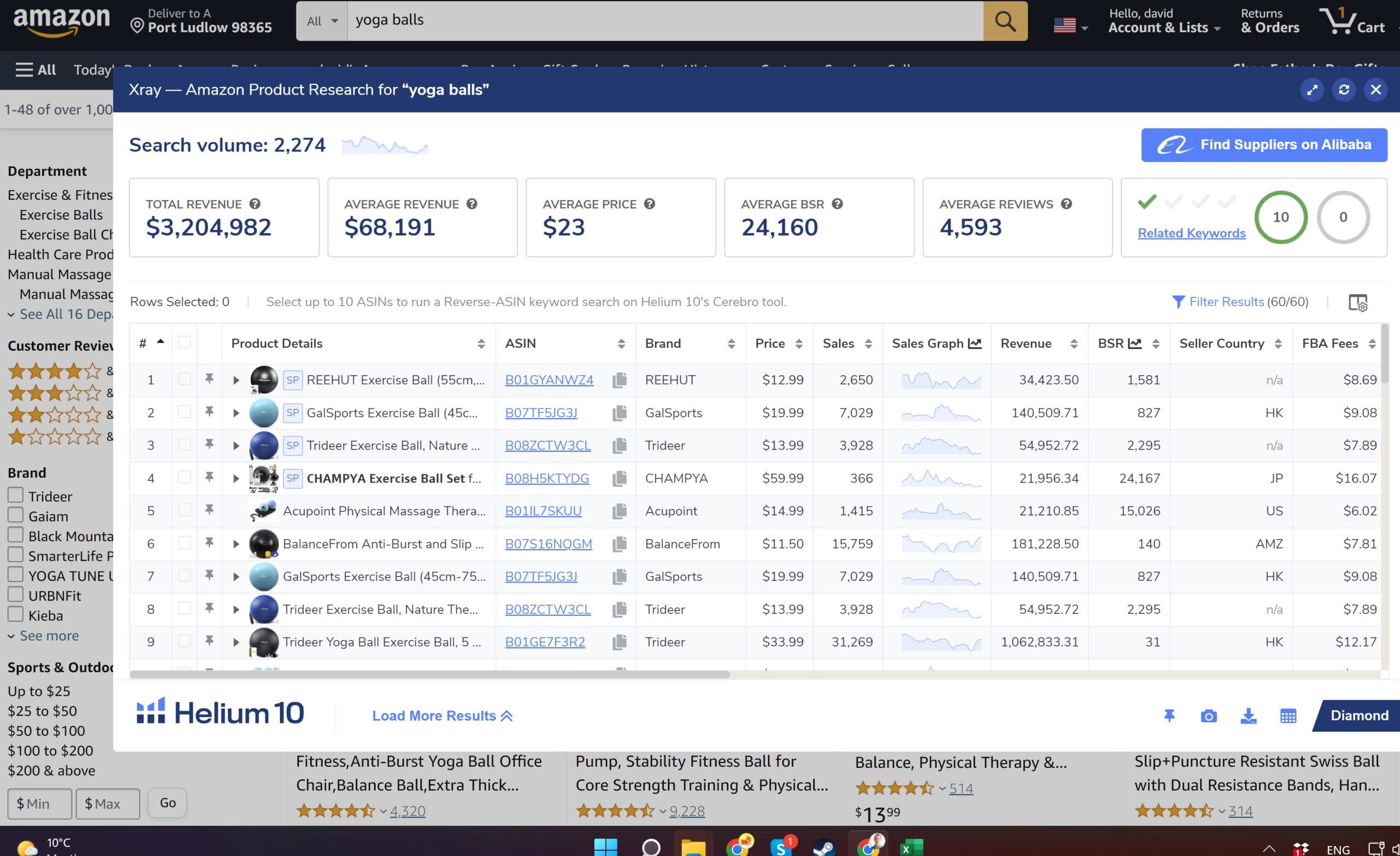Check the URBNFit brand filter
Image resolution: width=1400 pixels, height=856 pixels.
[15, 595]
